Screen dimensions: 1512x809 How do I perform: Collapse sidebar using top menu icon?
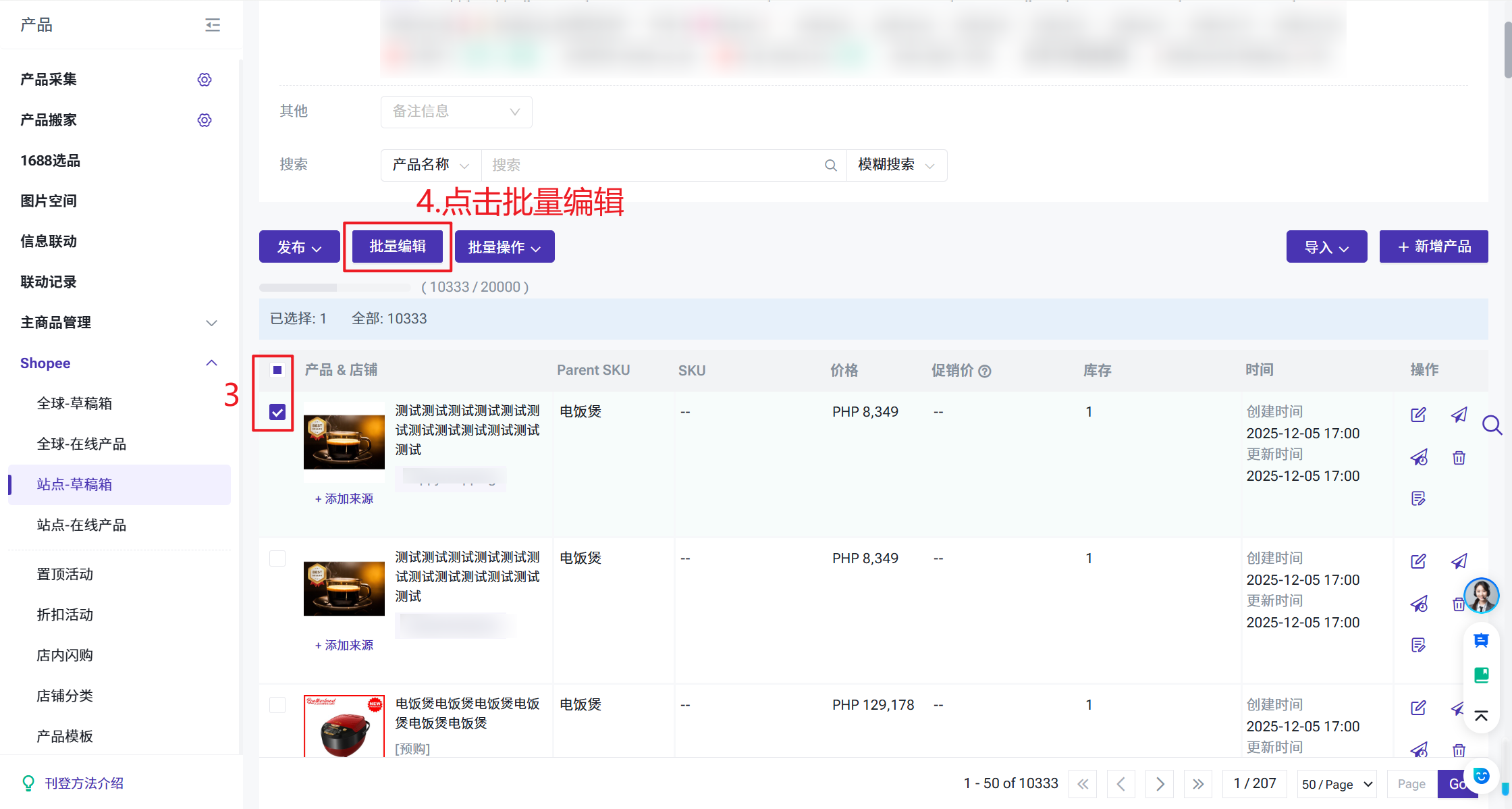coord(213,25)
